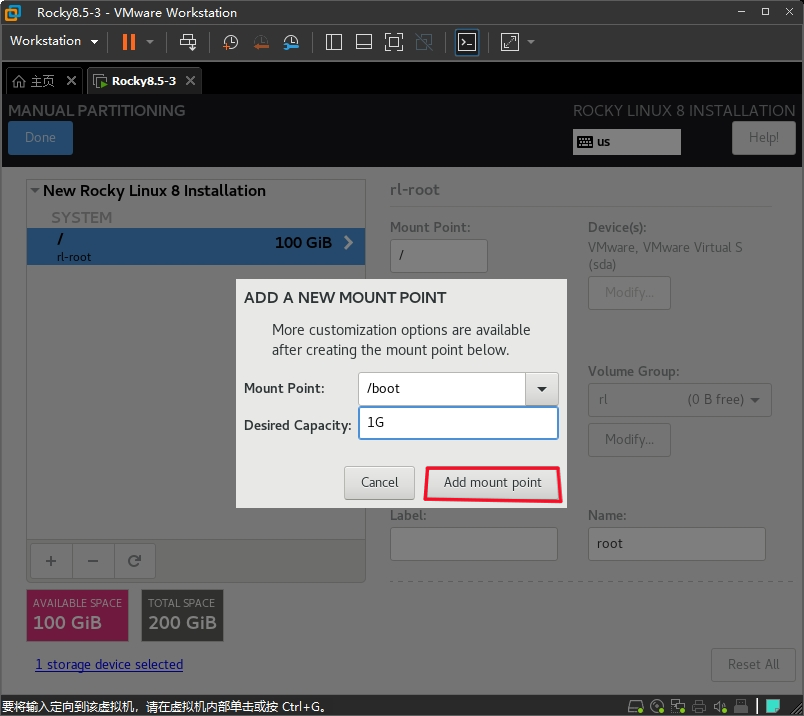The width and height of the screenshot is (804, 716).
Task: Click the Reset All button
Action: pos(753,665)
